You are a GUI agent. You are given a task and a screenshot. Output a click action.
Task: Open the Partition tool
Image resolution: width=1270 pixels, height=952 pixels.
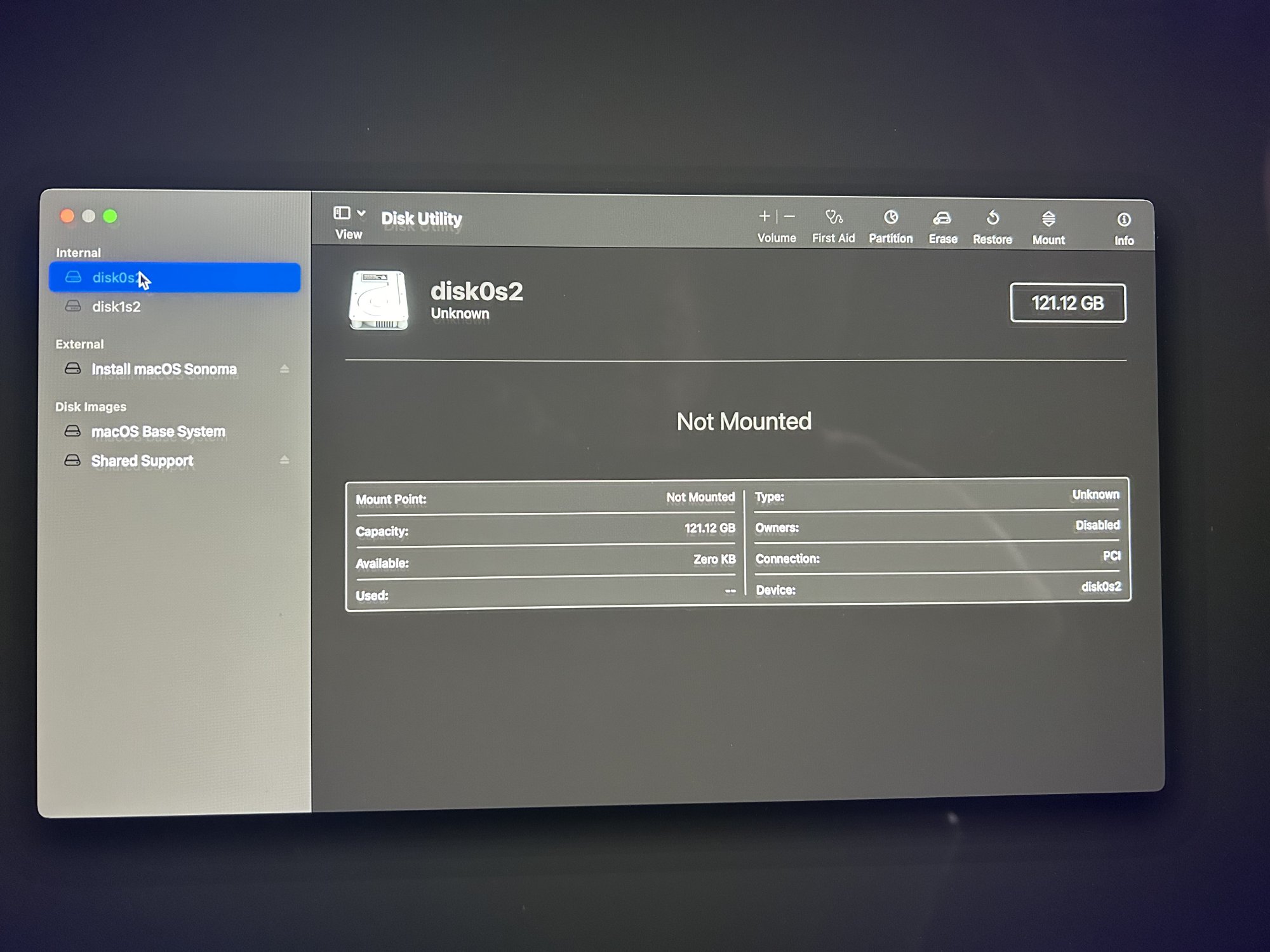click(x=890, y=218)
